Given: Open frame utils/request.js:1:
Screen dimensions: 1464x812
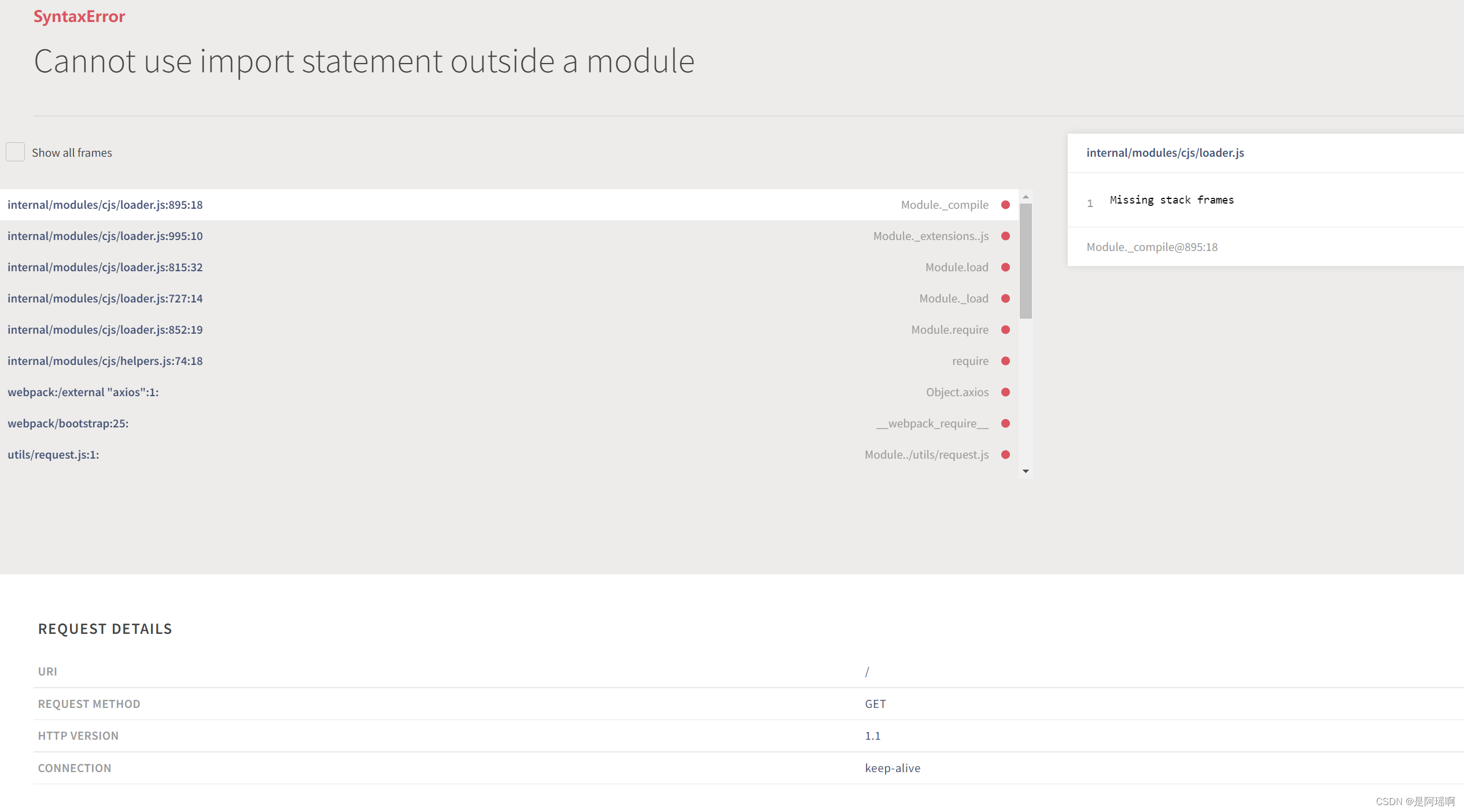Looking at the screenshot, I should pyautogui.click(x=509, y=455).
